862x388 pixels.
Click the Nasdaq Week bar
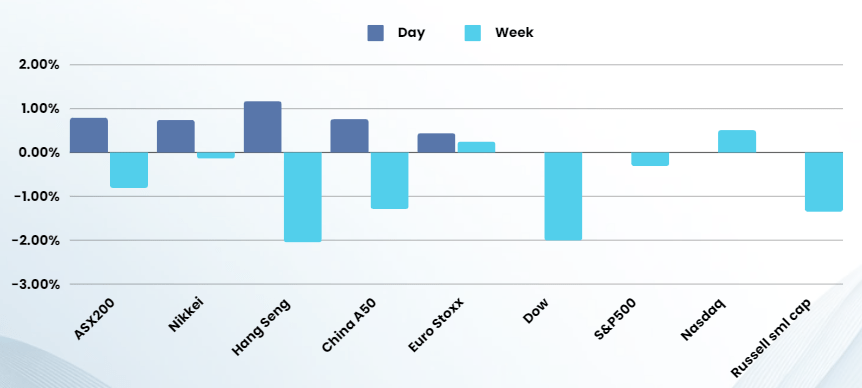[x=737, y=141]
